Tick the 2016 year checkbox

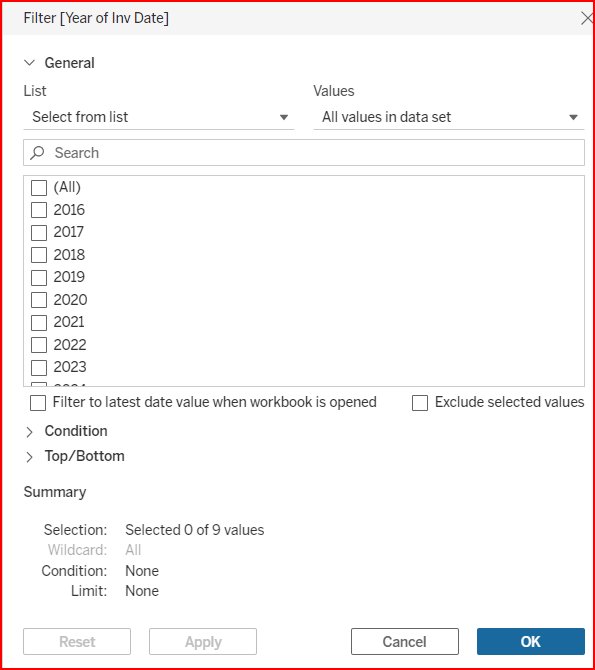39,210
